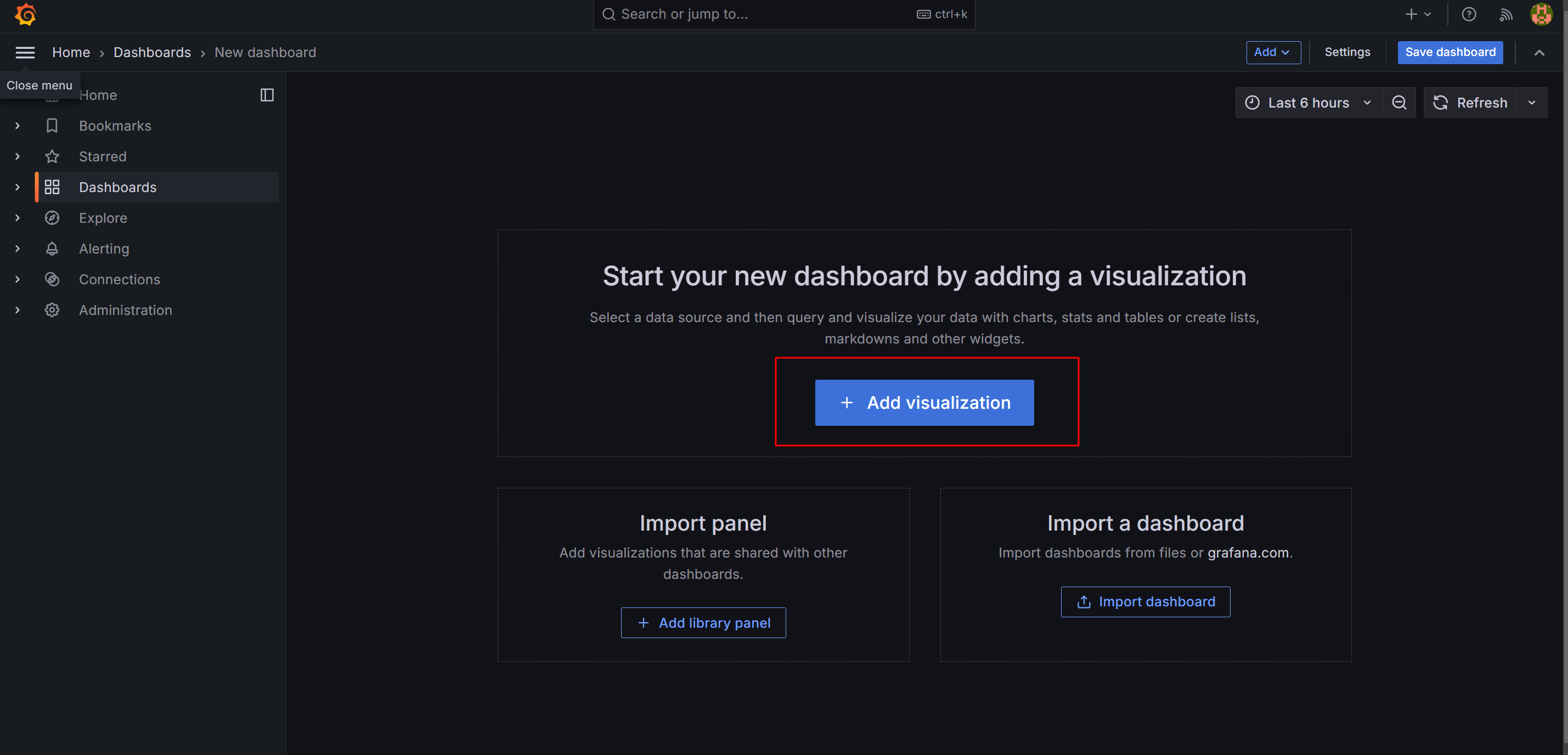Open the refresh interval dropdown arrow
This screenshot has width=1568, height=755.
tap(1531, 103)
